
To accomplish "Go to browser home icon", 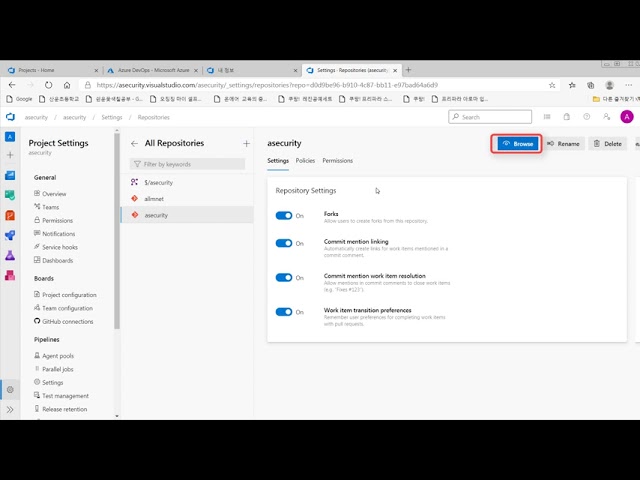I will 67,85.
